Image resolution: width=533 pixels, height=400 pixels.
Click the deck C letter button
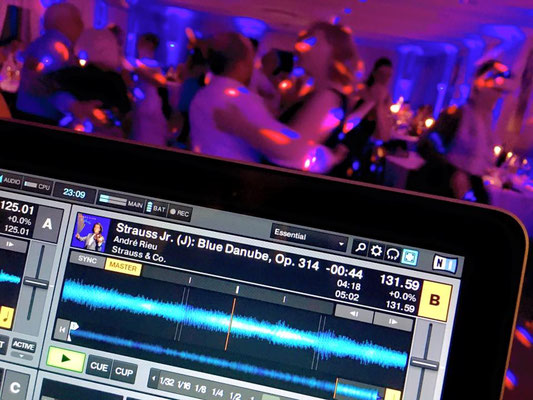tap(14, 387)
